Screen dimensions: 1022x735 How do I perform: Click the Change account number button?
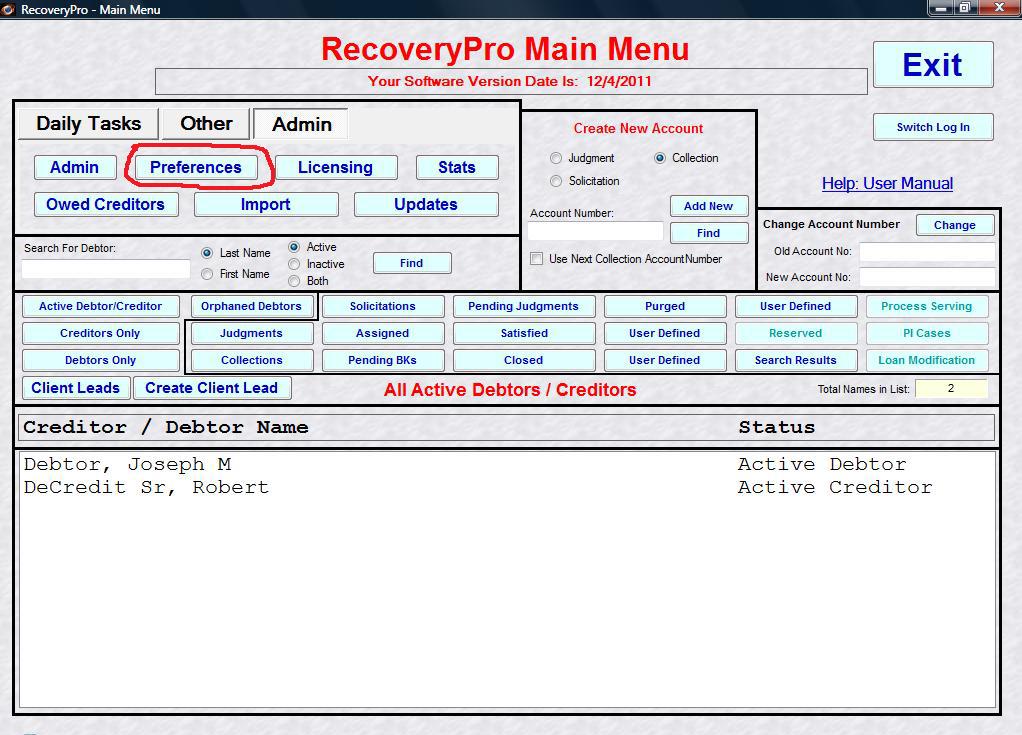[955, 225]
